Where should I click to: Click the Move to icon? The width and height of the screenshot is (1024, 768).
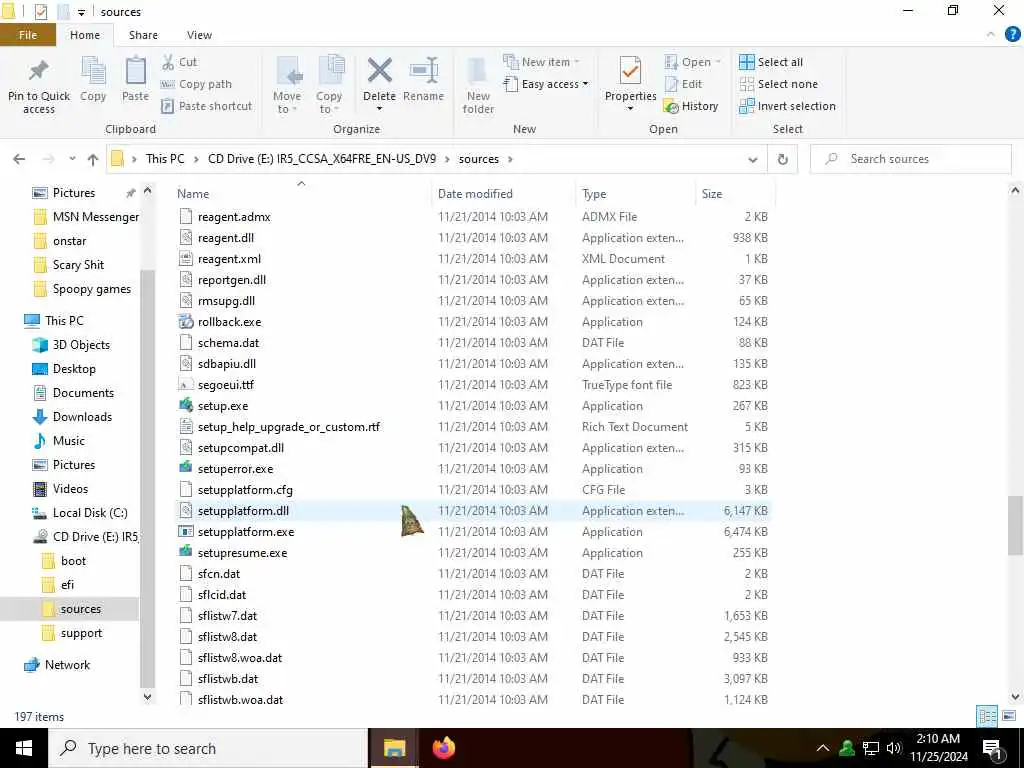[x=288, y=71]
